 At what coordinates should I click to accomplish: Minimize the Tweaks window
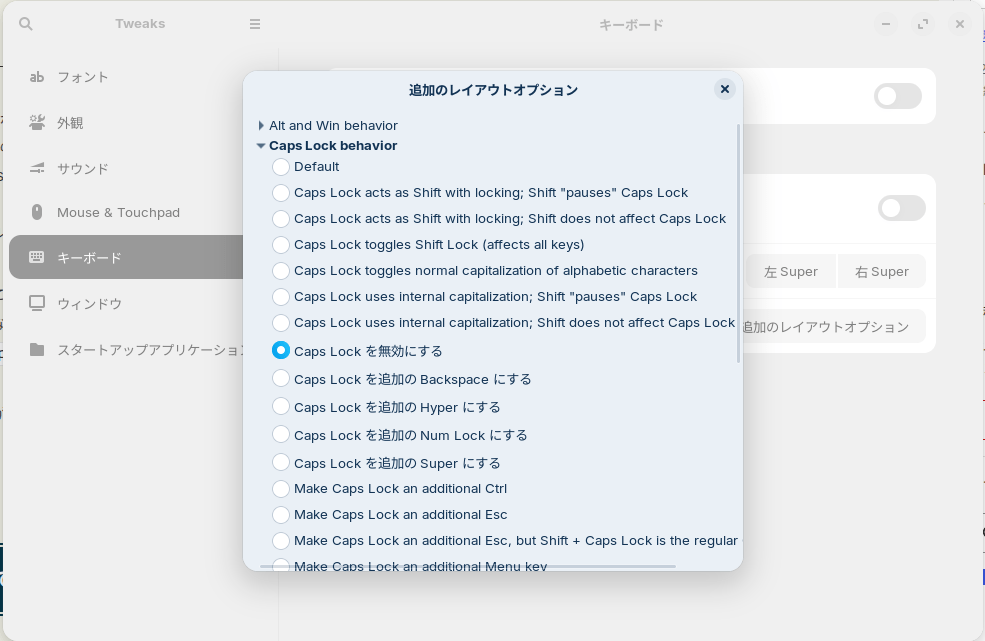tap(886, 24)
